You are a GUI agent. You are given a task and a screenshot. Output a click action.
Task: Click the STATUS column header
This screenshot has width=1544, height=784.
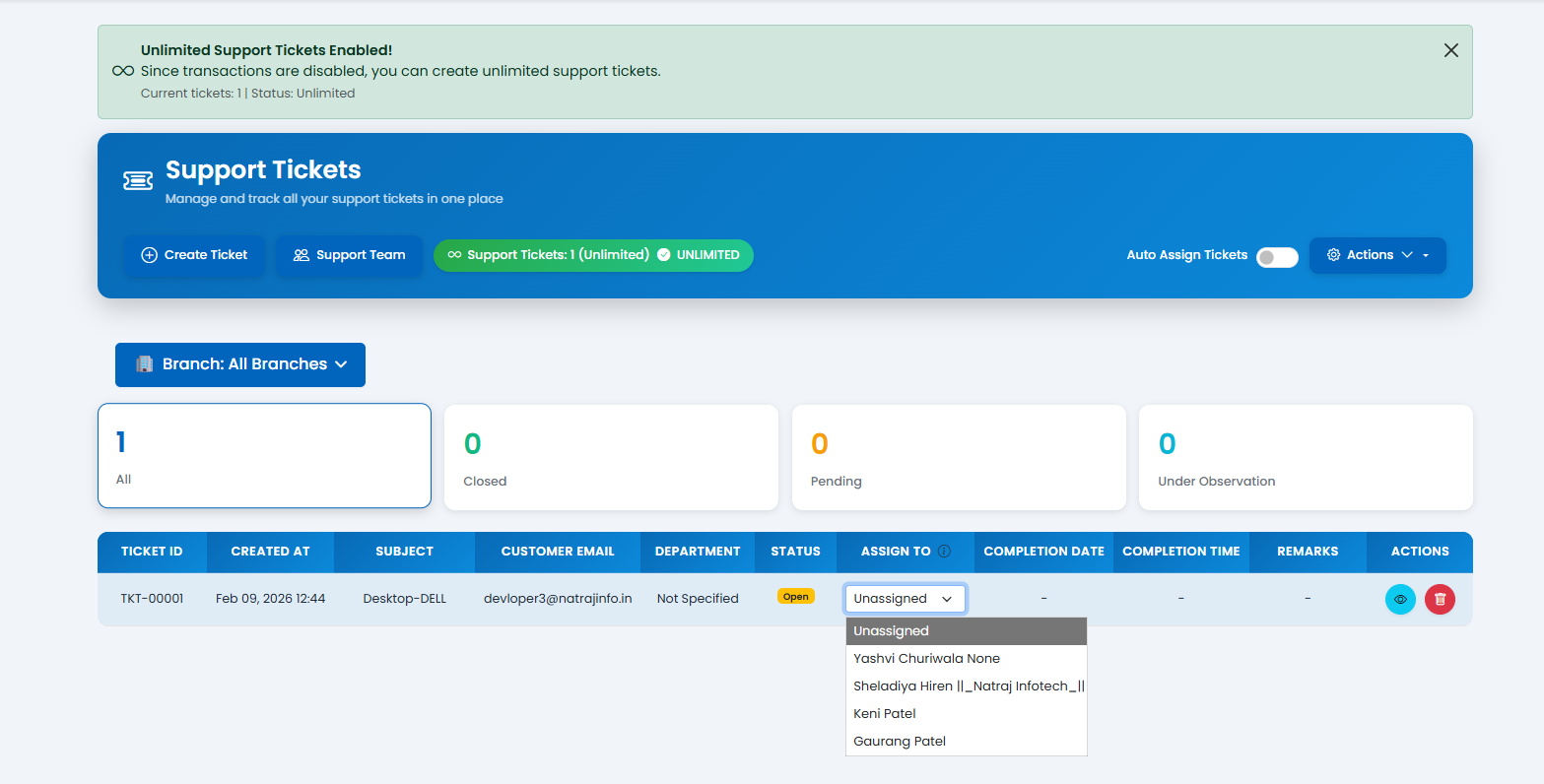(x=795, y=552)
